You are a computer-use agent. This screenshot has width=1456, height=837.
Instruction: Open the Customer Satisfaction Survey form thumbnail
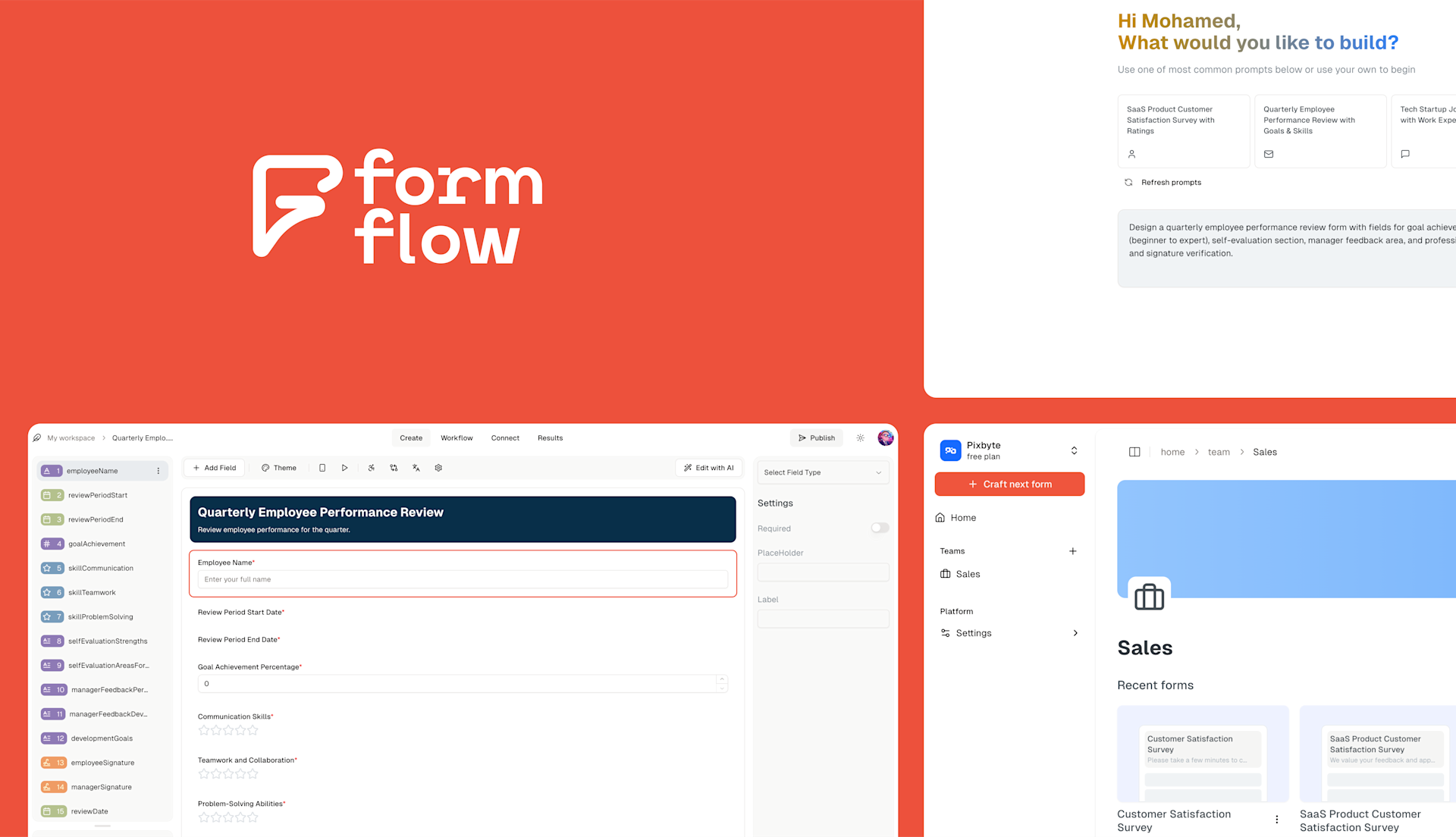(x=1203, y=754)
